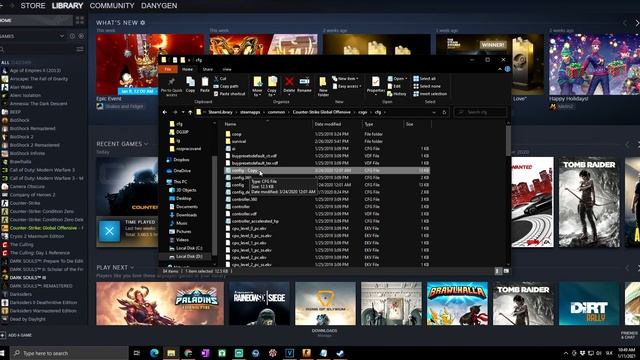The width and height of the screenshot is (640, 360).
Task: Open Move to dropdown in ribbon
Action: coord(257,87)
